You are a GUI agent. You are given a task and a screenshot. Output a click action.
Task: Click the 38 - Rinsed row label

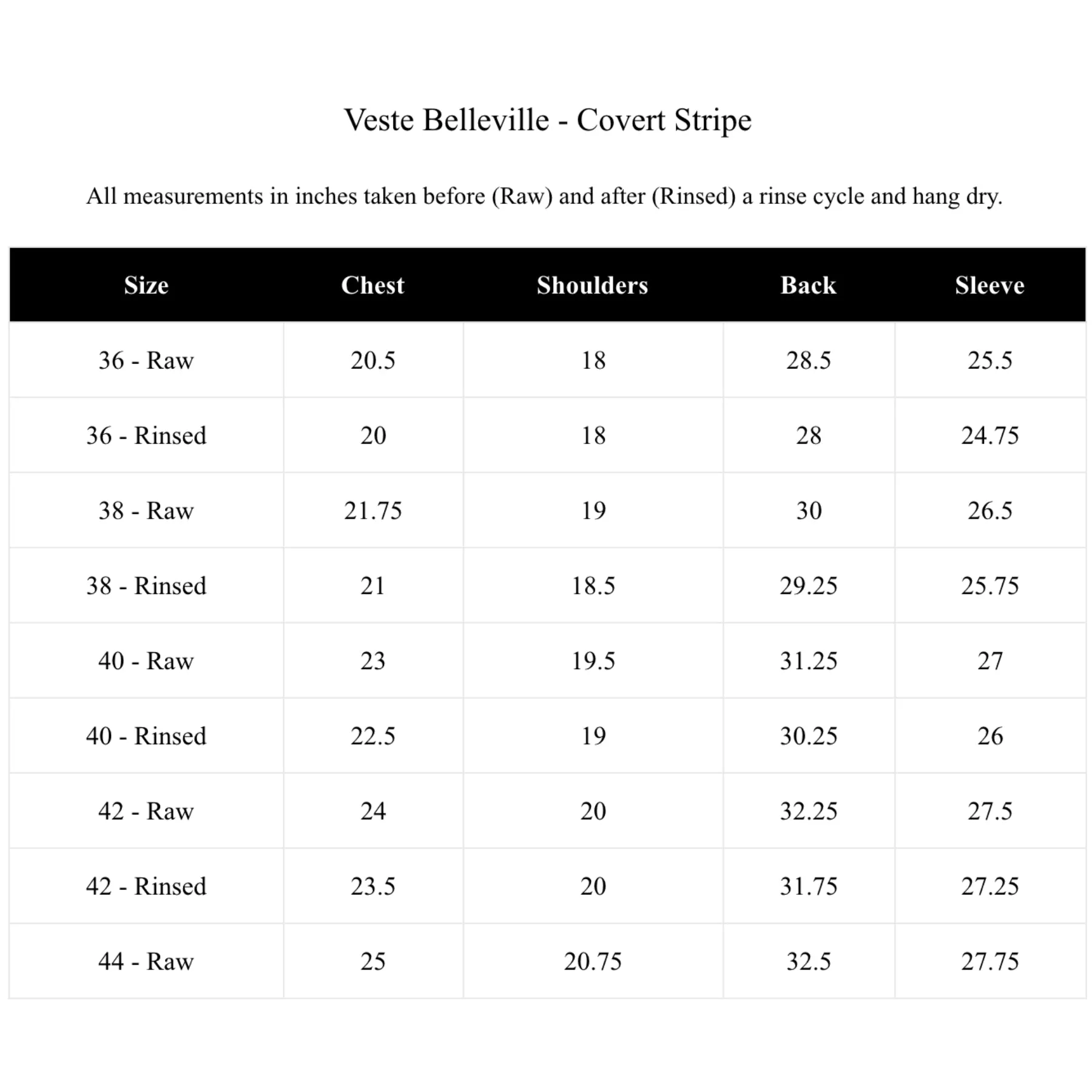[x=146, y=586]
